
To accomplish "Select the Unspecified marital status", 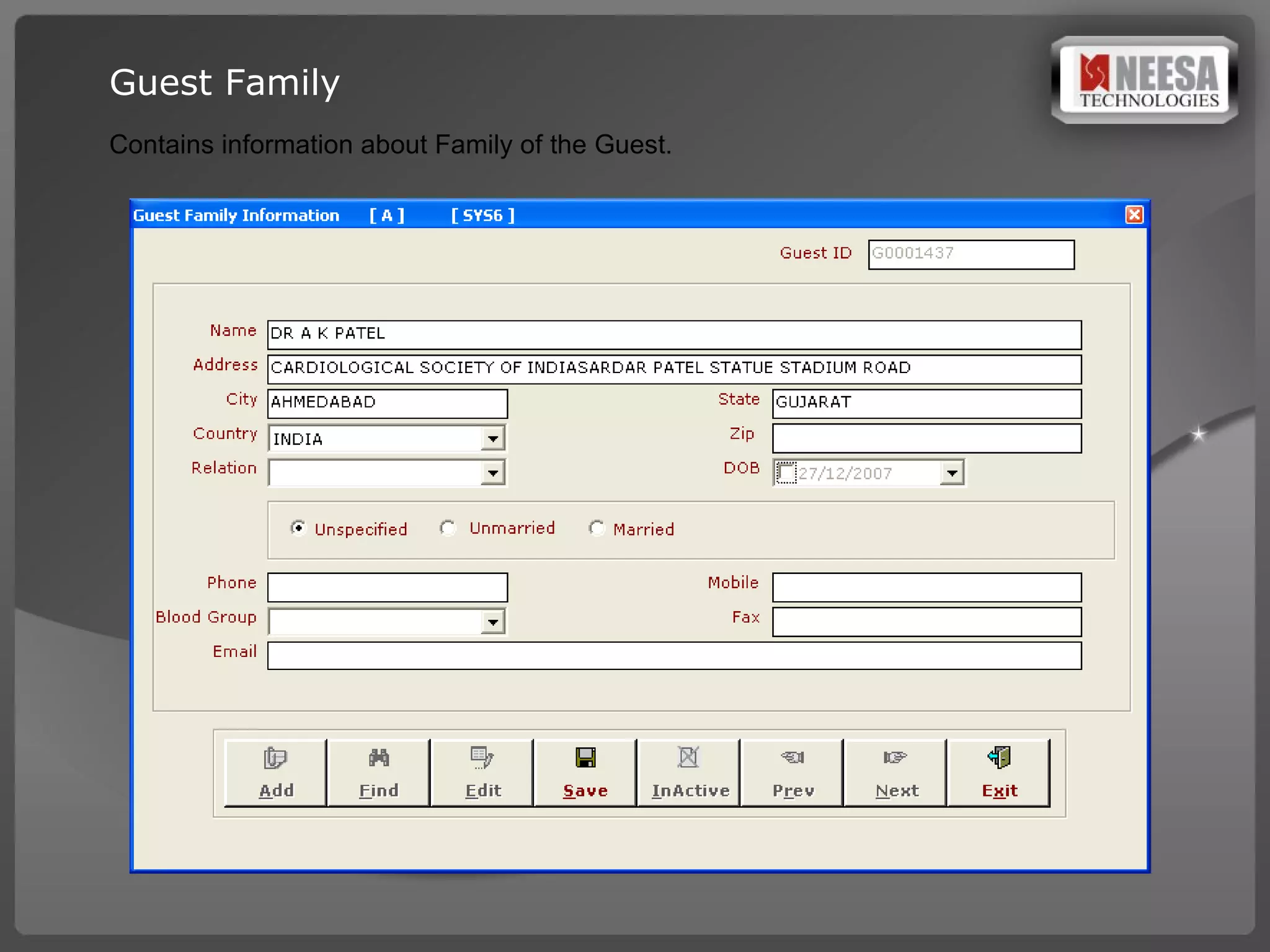I will pyautogui.click(x=298, y=528).
